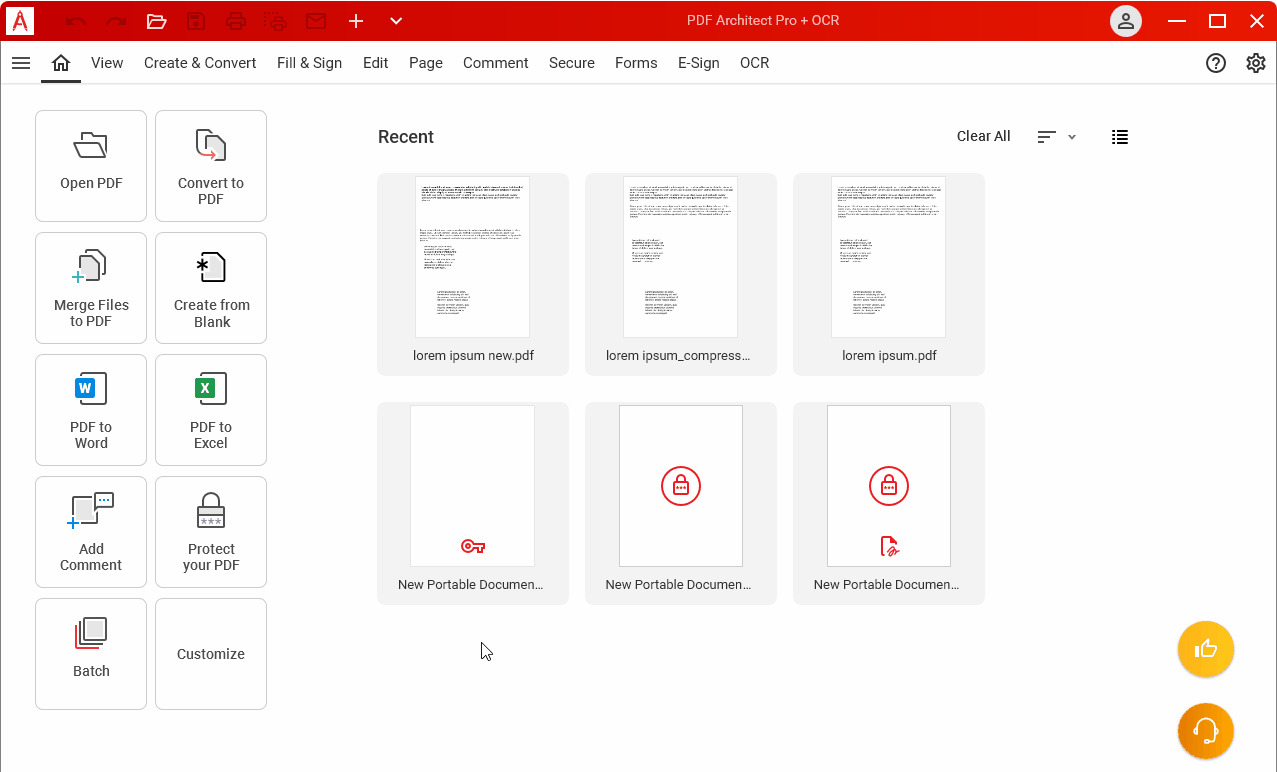This screenshot has height=772, width=1277.
Task: Click the Protect your PDF tile
Action: click(x=211, y=532)
